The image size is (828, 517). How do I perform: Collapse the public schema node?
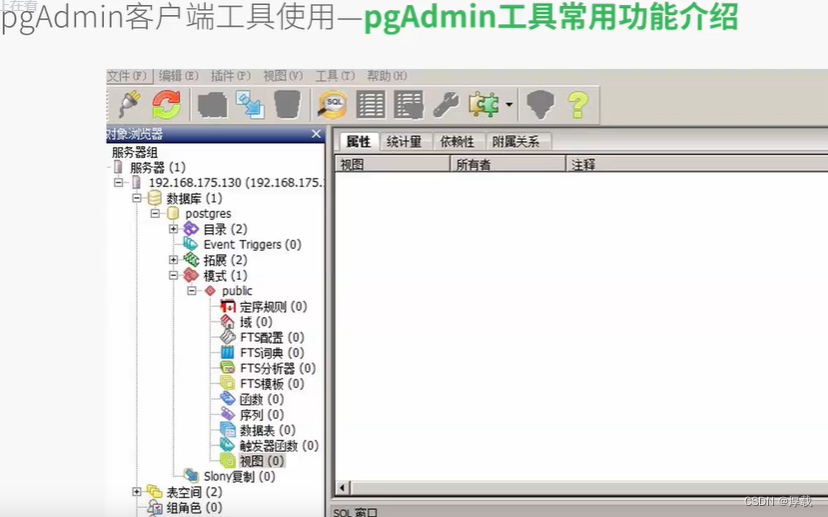192,290
